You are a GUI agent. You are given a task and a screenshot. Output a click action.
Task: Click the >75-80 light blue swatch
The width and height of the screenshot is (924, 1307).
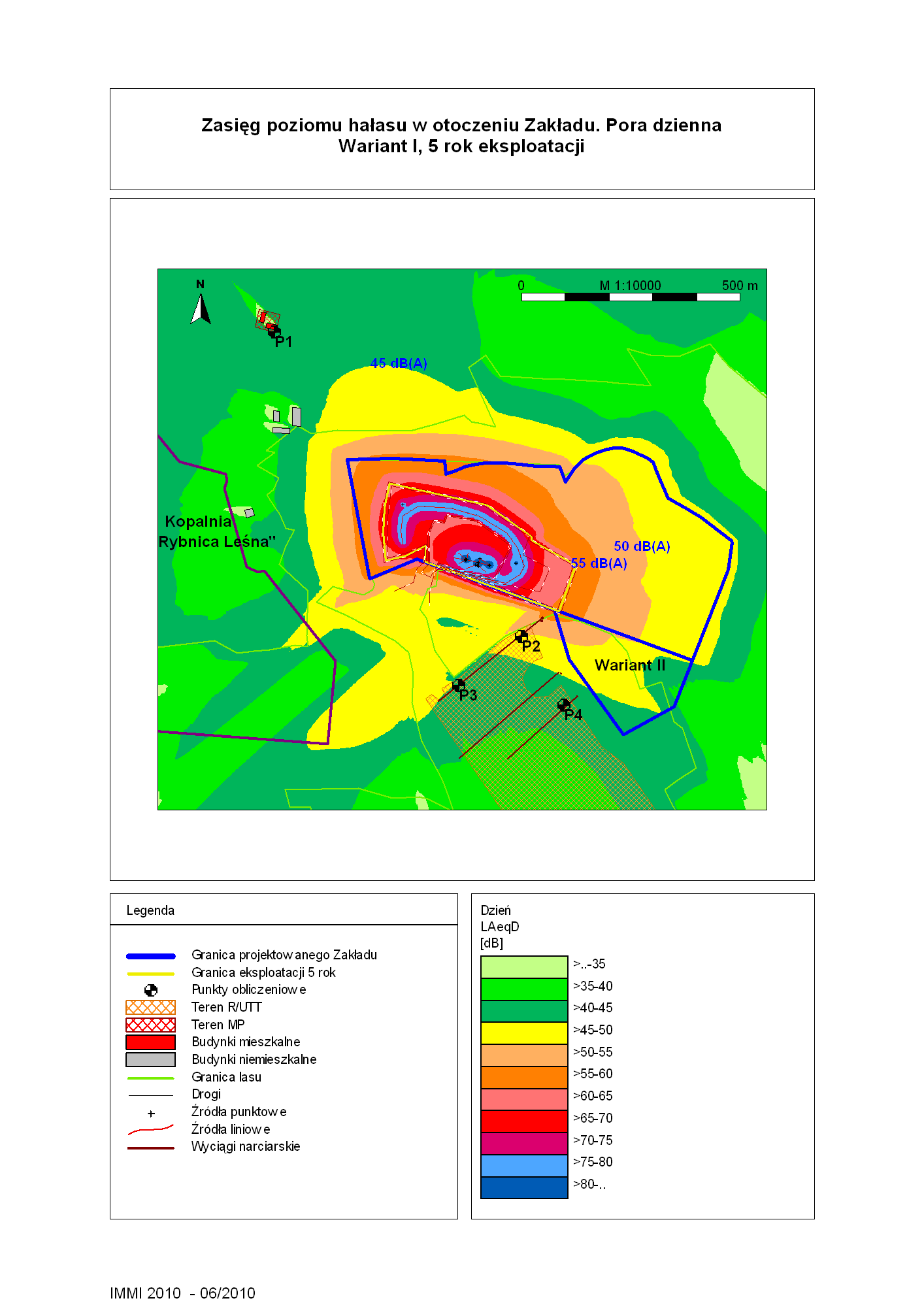click(x=524, y=1165)
